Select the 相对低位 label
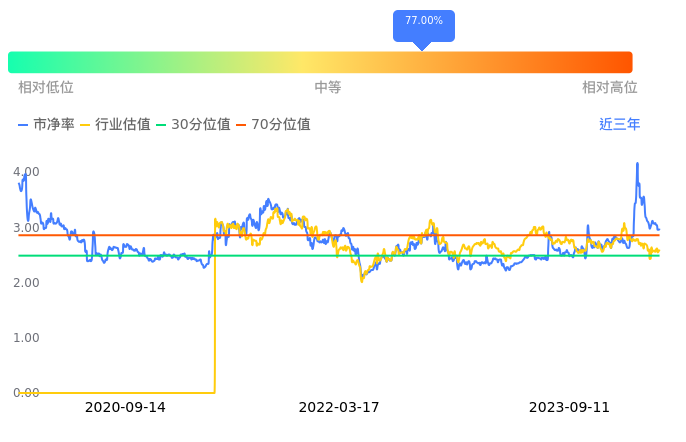The height and width of the screenshot is (442, 686). click(x=46, y=88)
